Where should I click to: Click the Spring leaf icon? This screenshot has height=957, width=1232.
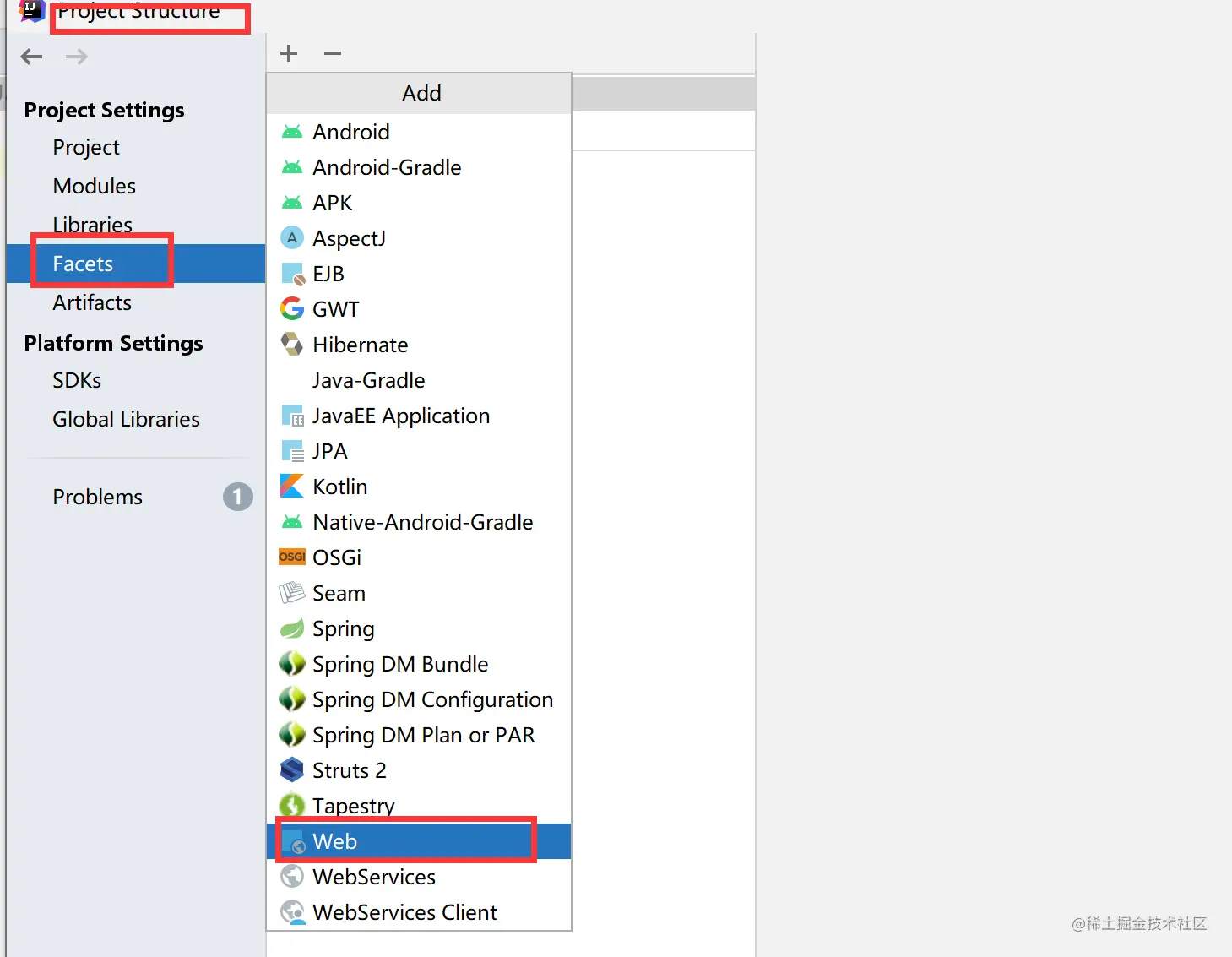(292, 628)
